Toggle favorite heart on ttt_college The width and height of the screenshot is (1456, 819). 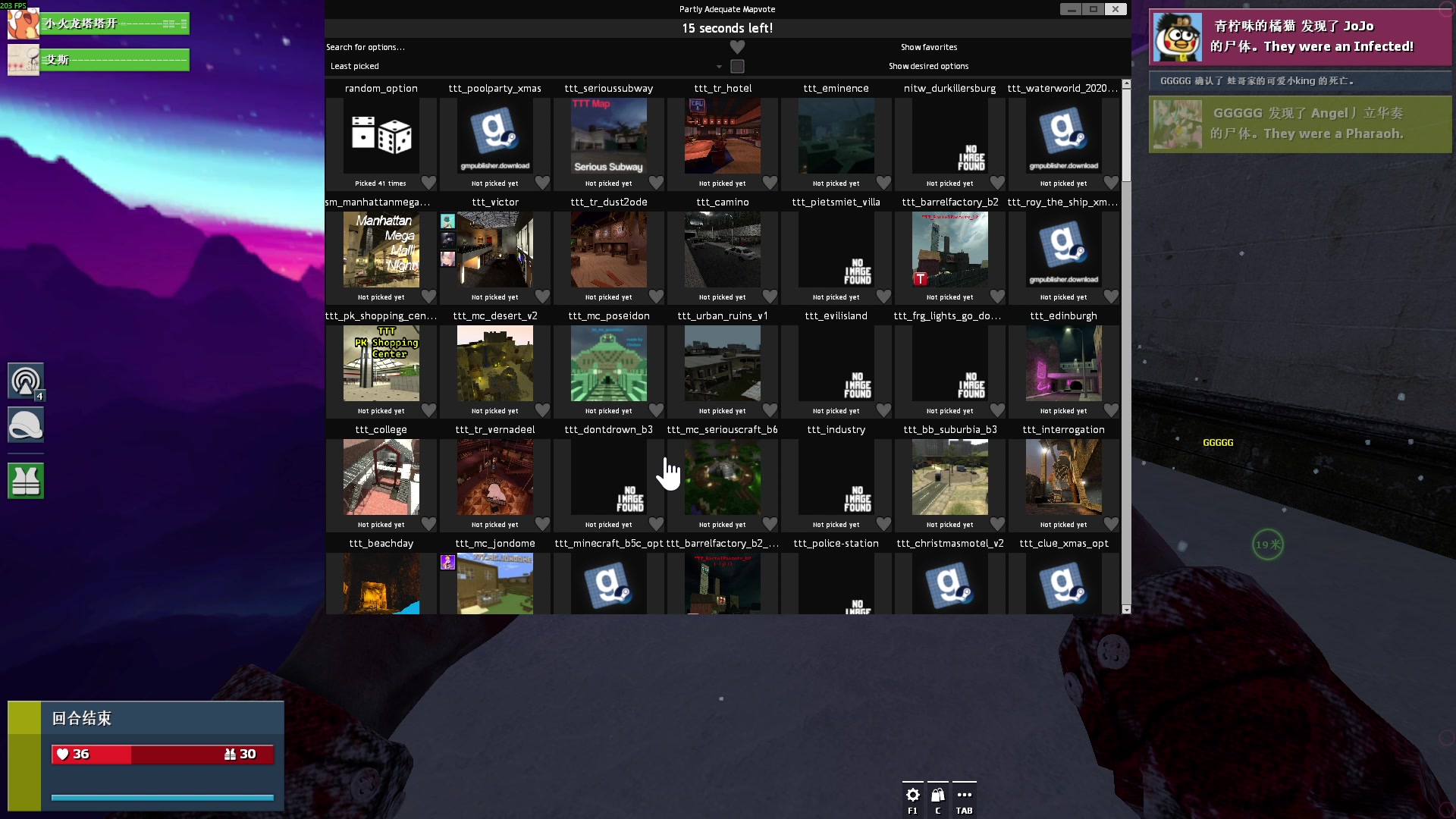click(x=428, y=524)
